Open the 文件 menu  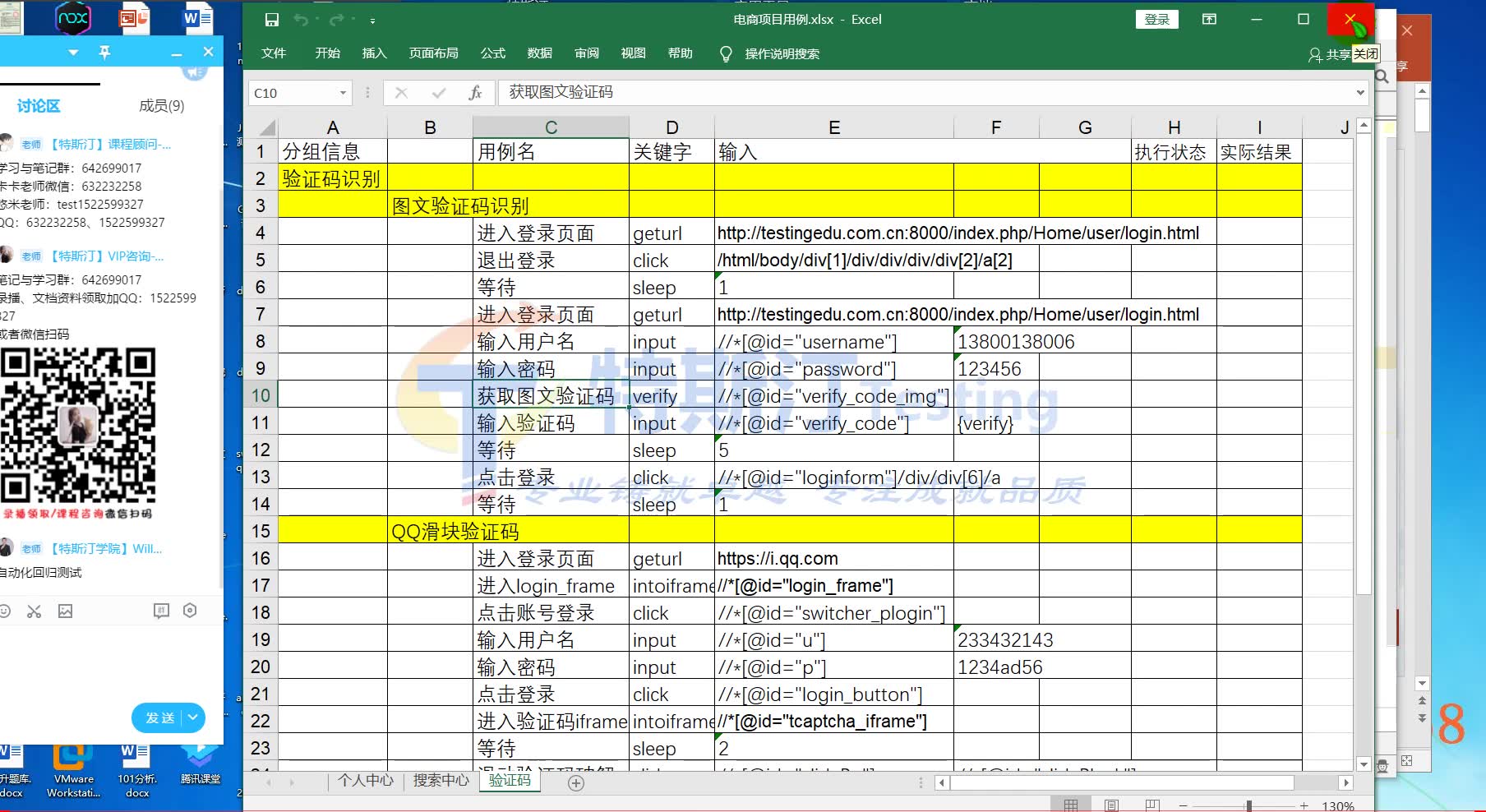pos(274,53)
